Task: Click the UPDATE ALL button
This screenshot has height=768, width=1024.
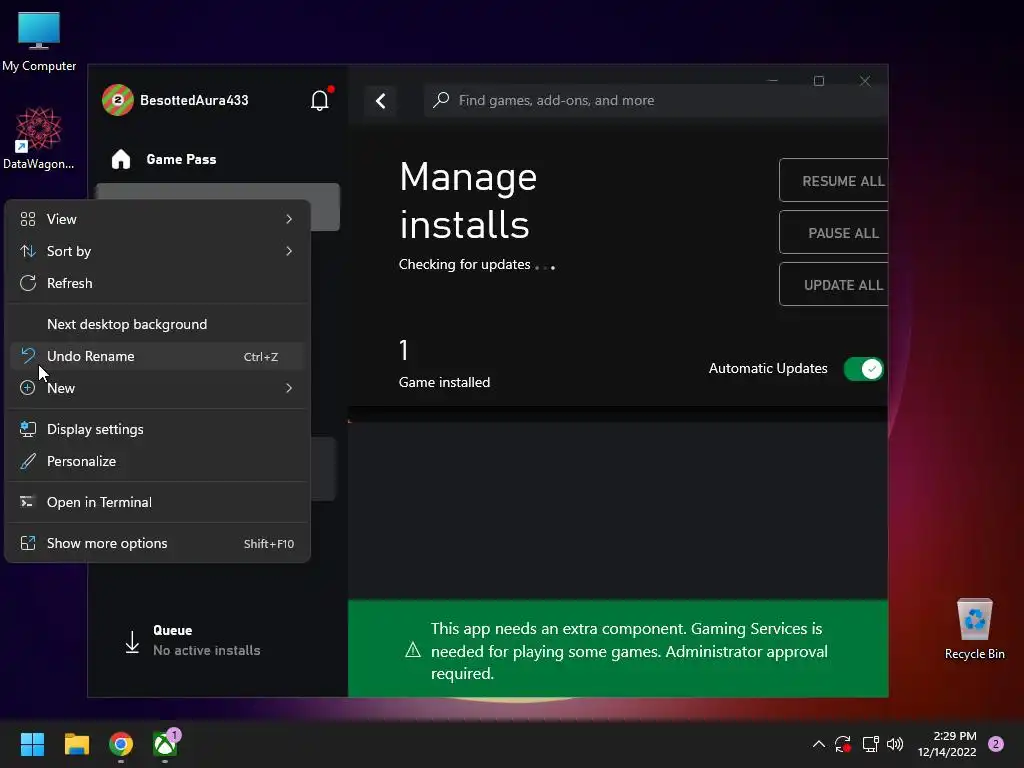Action: 834,285
